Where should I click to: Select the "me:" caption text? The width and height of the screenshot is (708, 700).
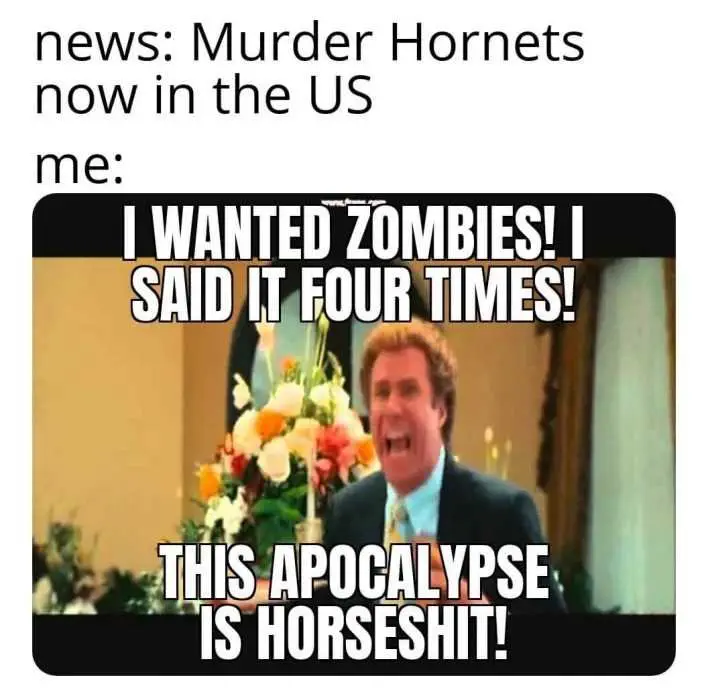tap(79, 168)
